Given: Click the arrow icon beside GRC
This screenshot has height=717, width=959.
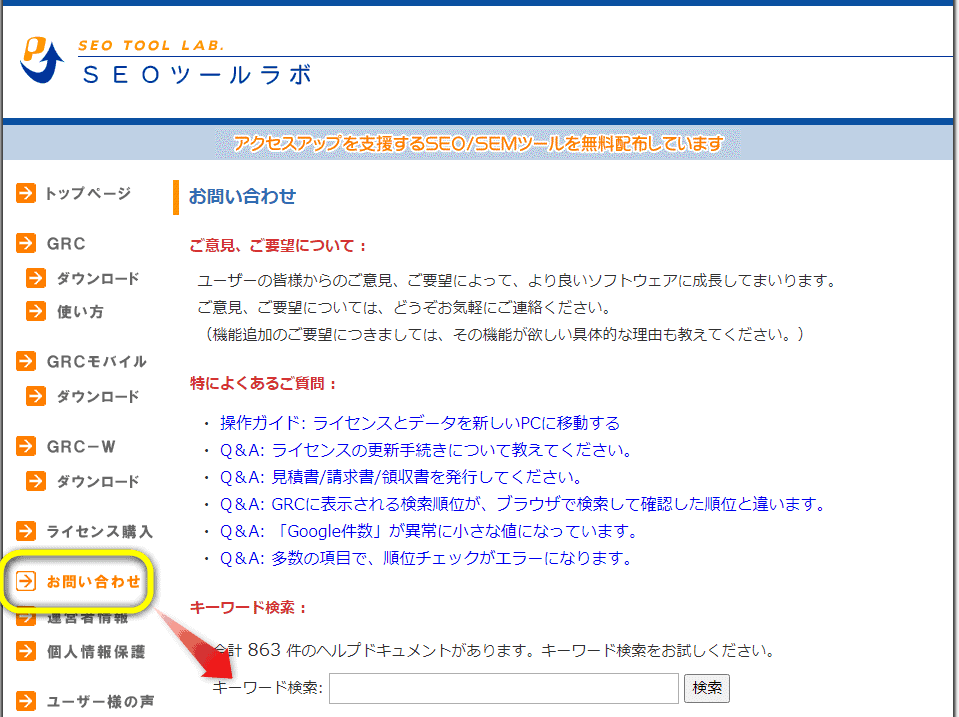Looking at the screenshot, I should 26,243.
